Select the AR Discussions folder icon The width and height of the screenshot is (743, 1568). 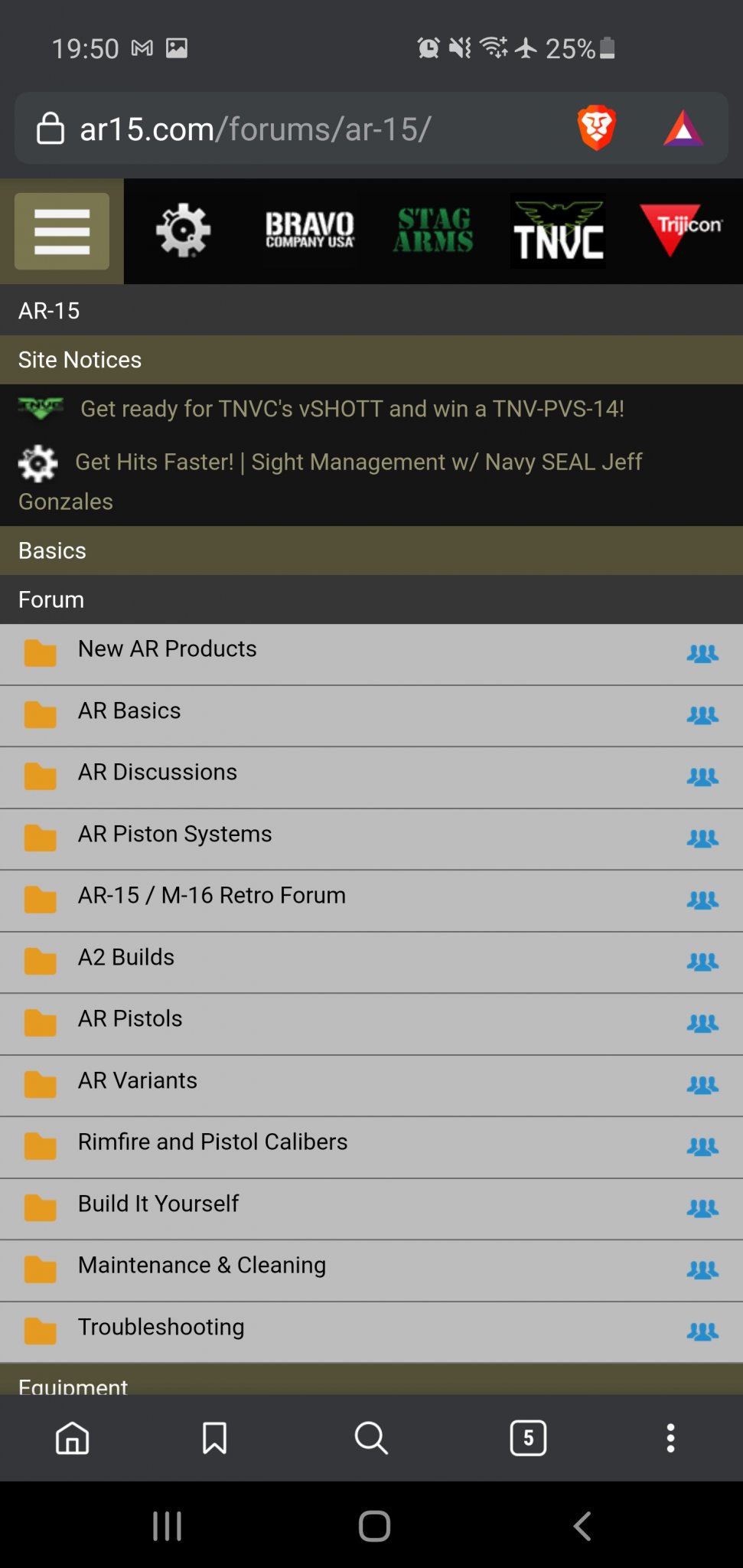(40, 776)
